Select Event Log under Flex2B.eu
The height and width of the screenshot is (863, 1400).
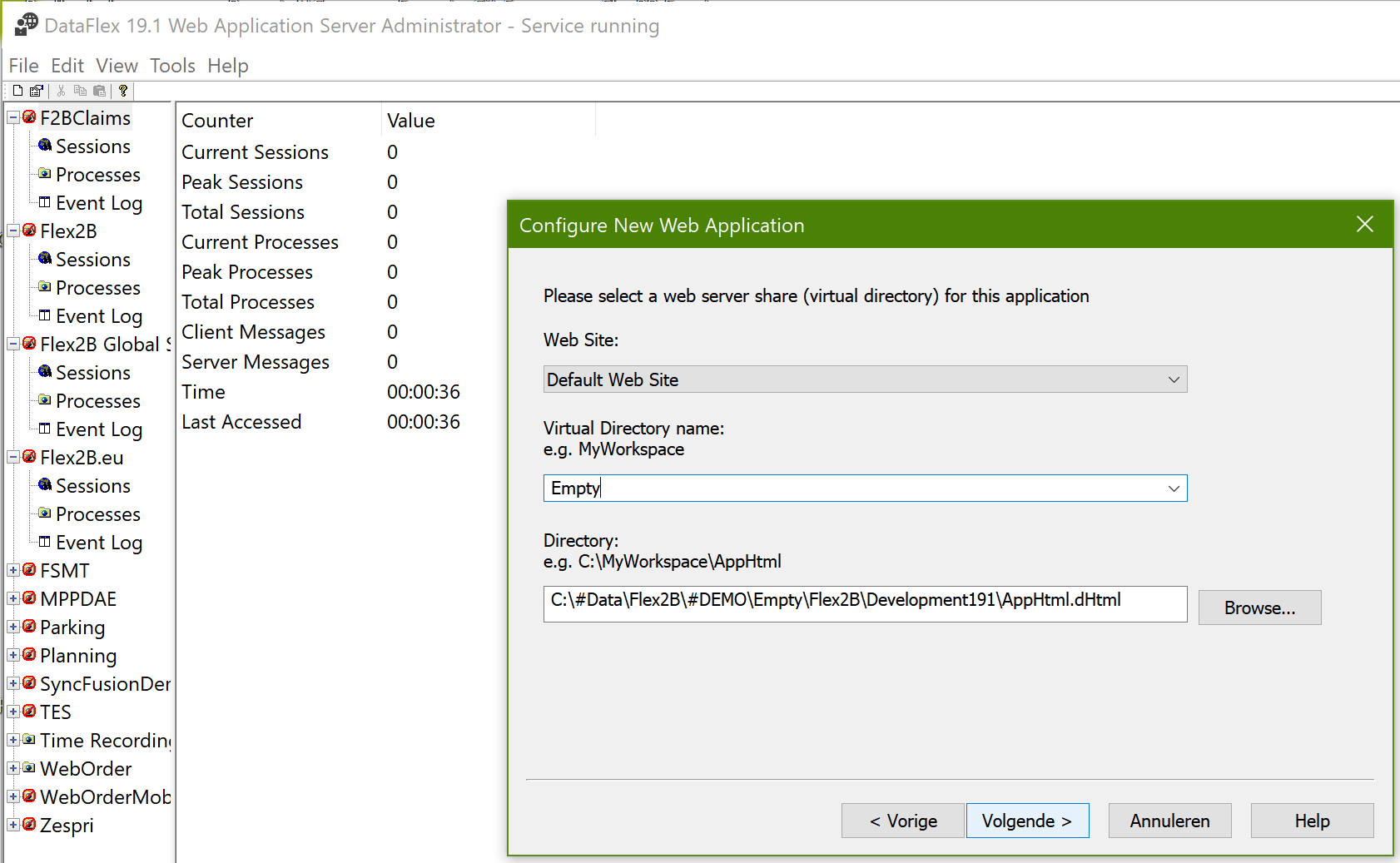pos(99,542)
